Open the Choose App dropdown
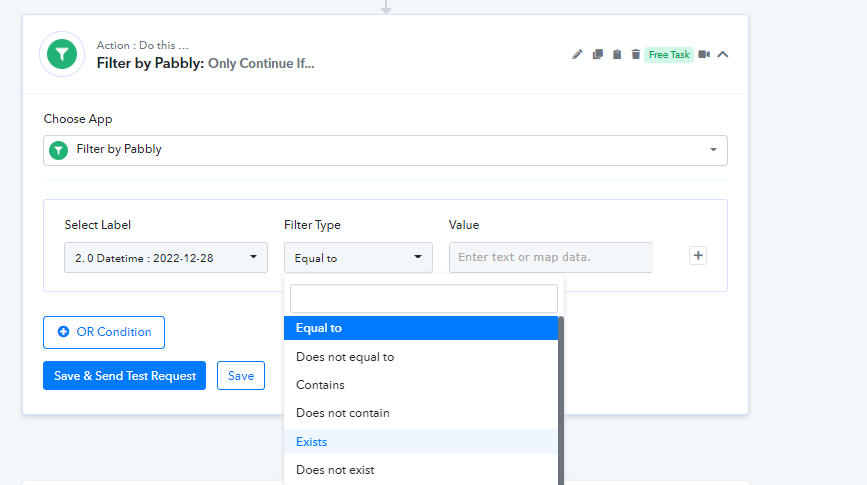Screen dimensions: 867x485 click(x=385, y=150)
